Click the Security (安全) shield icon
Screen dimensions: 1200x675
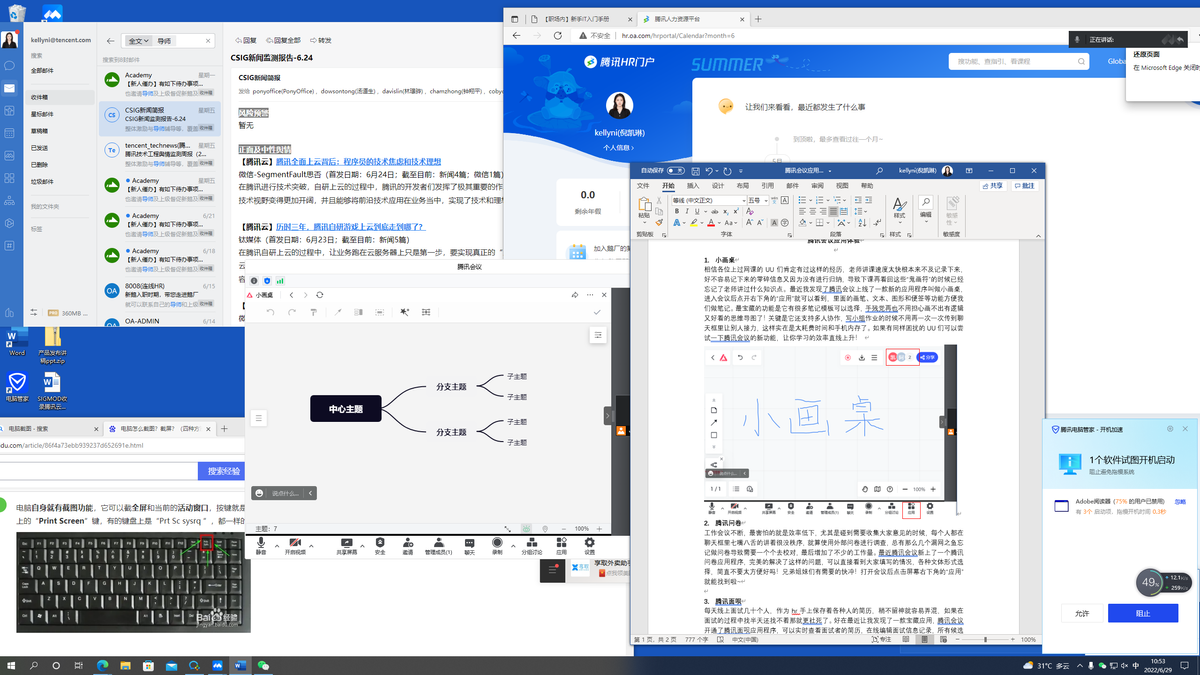coord(380,546)
